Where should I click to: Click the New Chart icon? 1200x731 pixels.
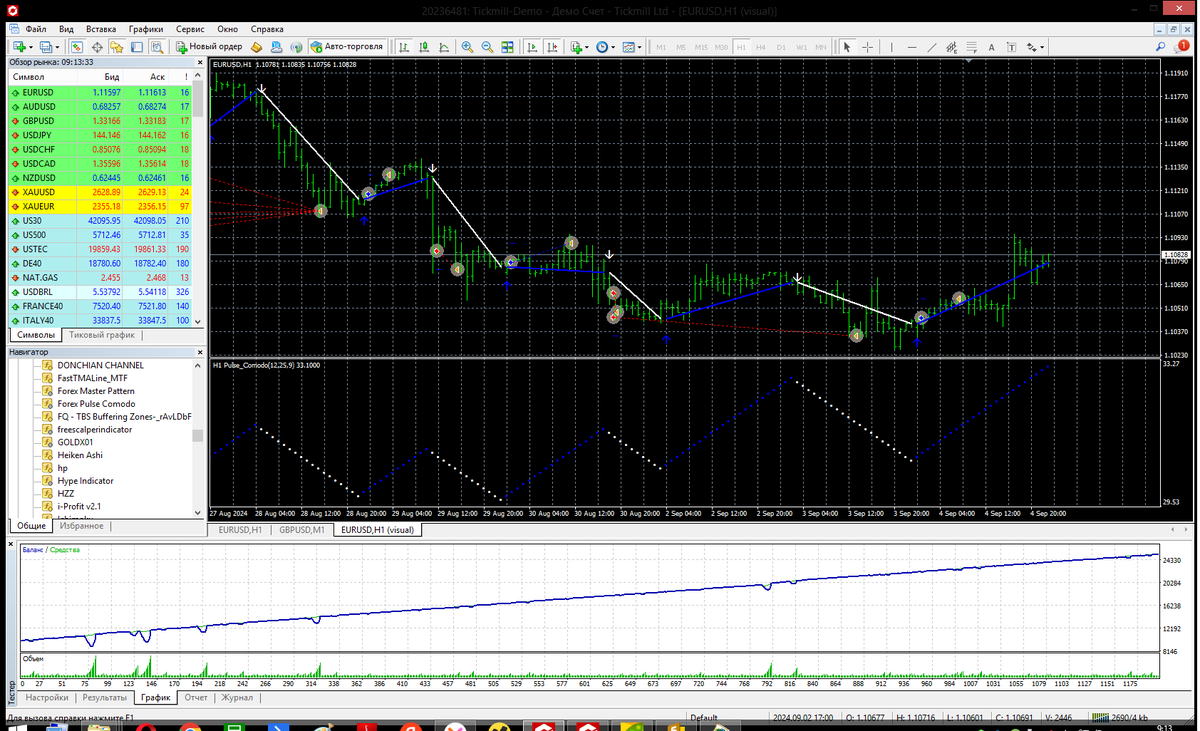point(19,47)
